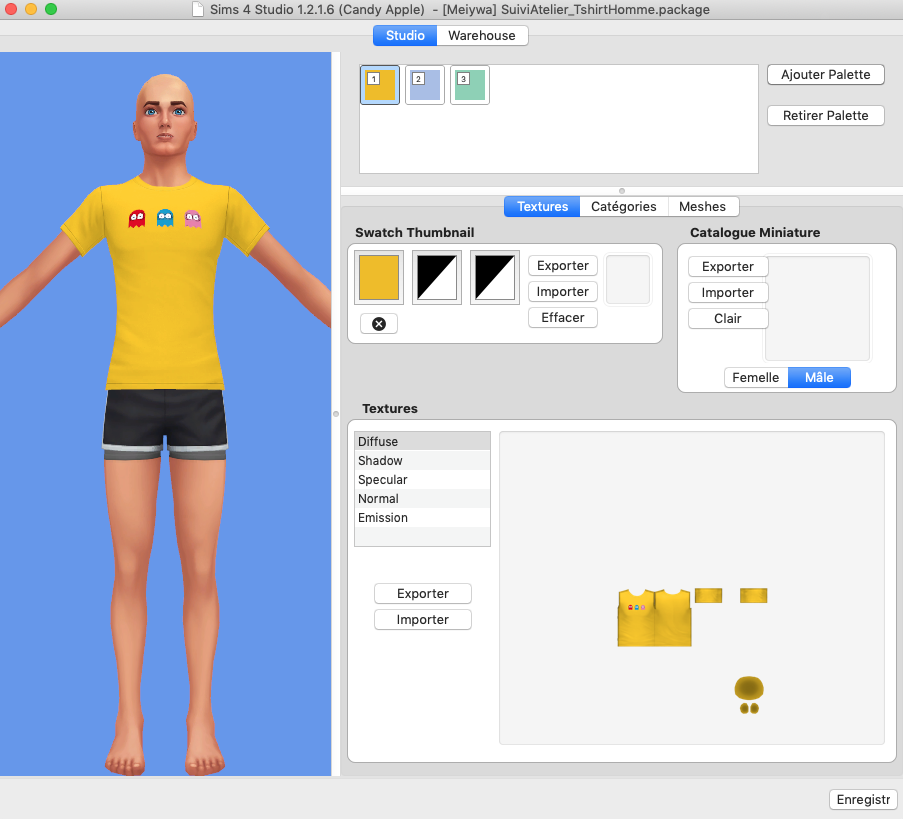Screen dimensions: 903x819
Task: Click the Ajouter Palette button
Action: pos(825,74)
